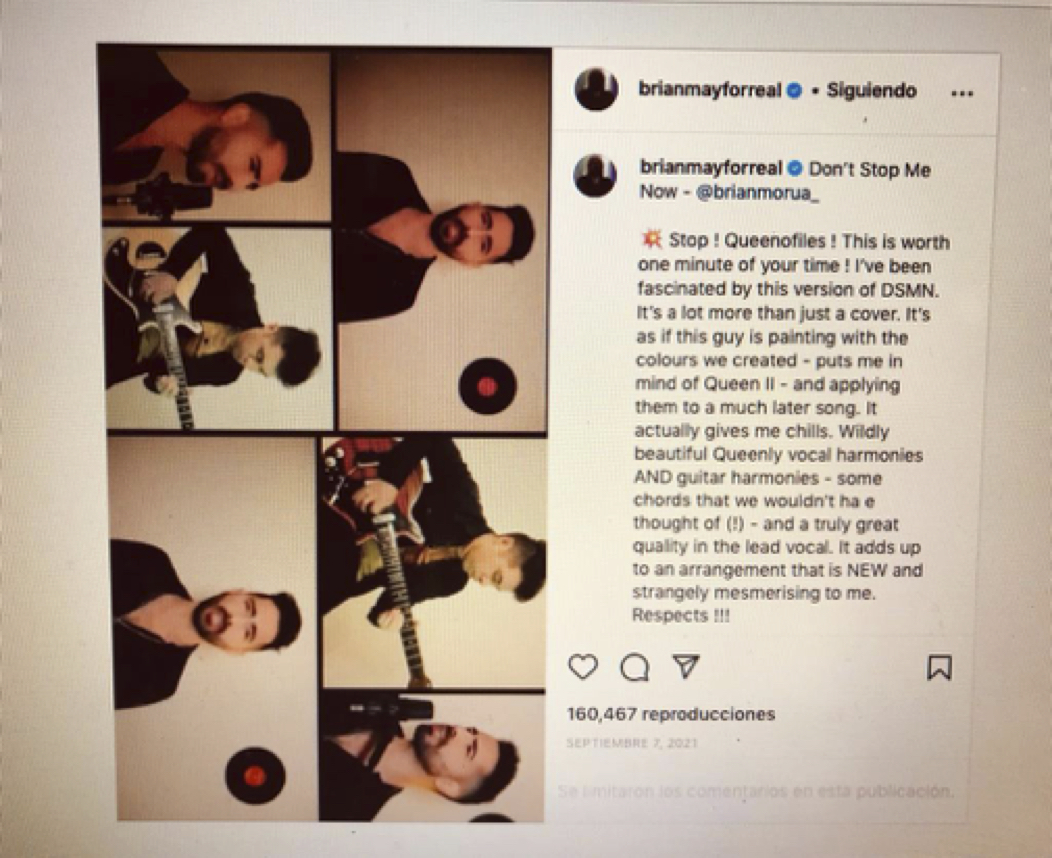Viewport: 1052px width, 858px height.
Task: Click the verified badge beside header username
Action: click(x=793, y=91)
